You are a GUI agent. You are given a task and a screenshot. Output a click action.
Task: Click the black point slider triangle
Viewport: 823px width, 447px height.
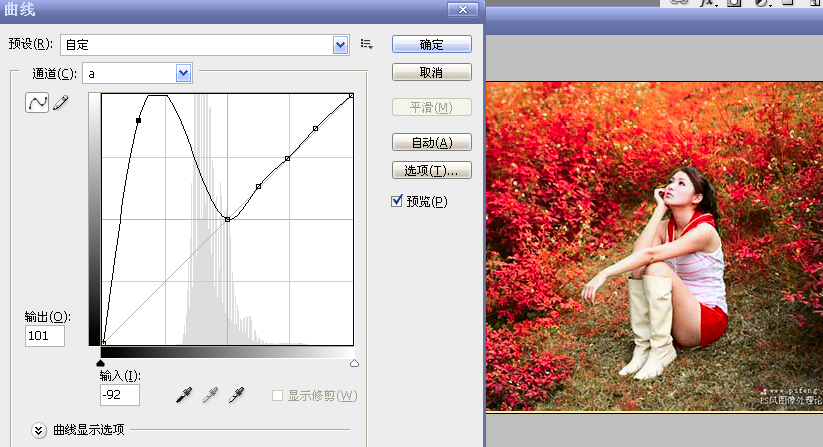pyautogui.click(x=101, y=363)
